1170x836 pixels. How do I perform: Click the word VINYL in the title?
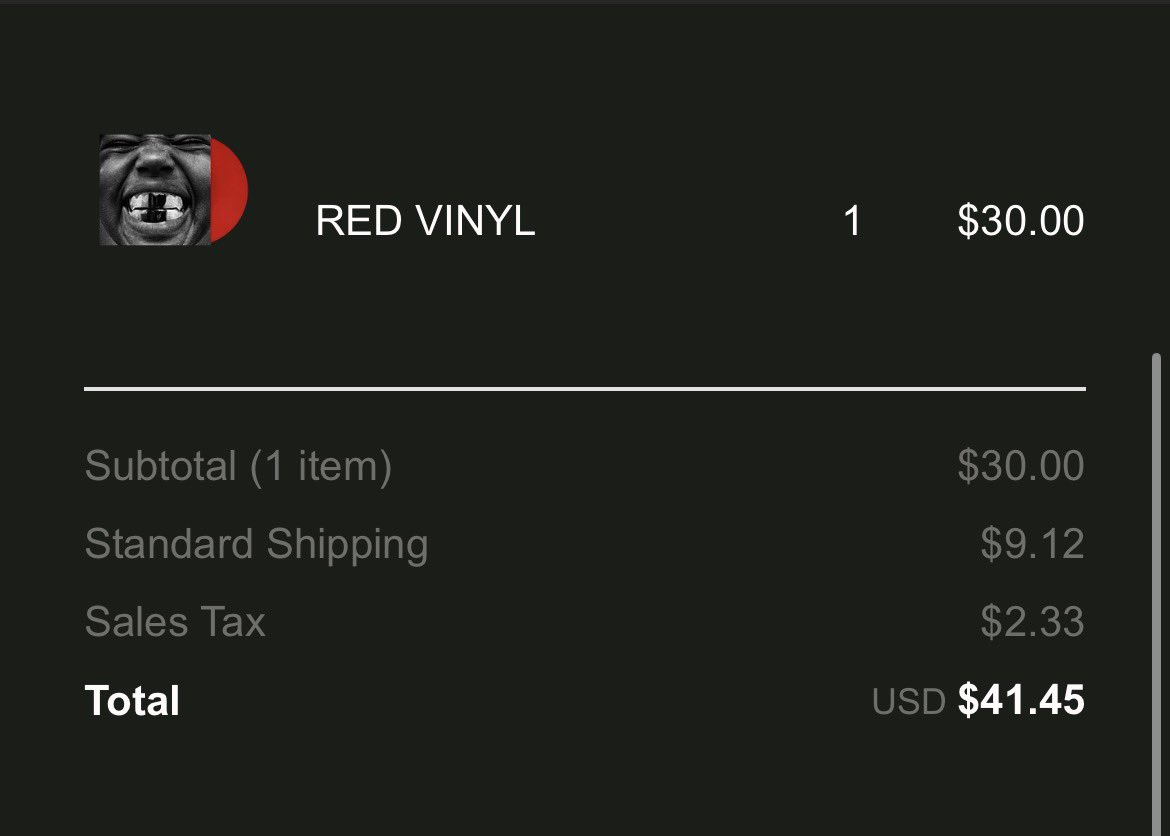click(476, 221)
